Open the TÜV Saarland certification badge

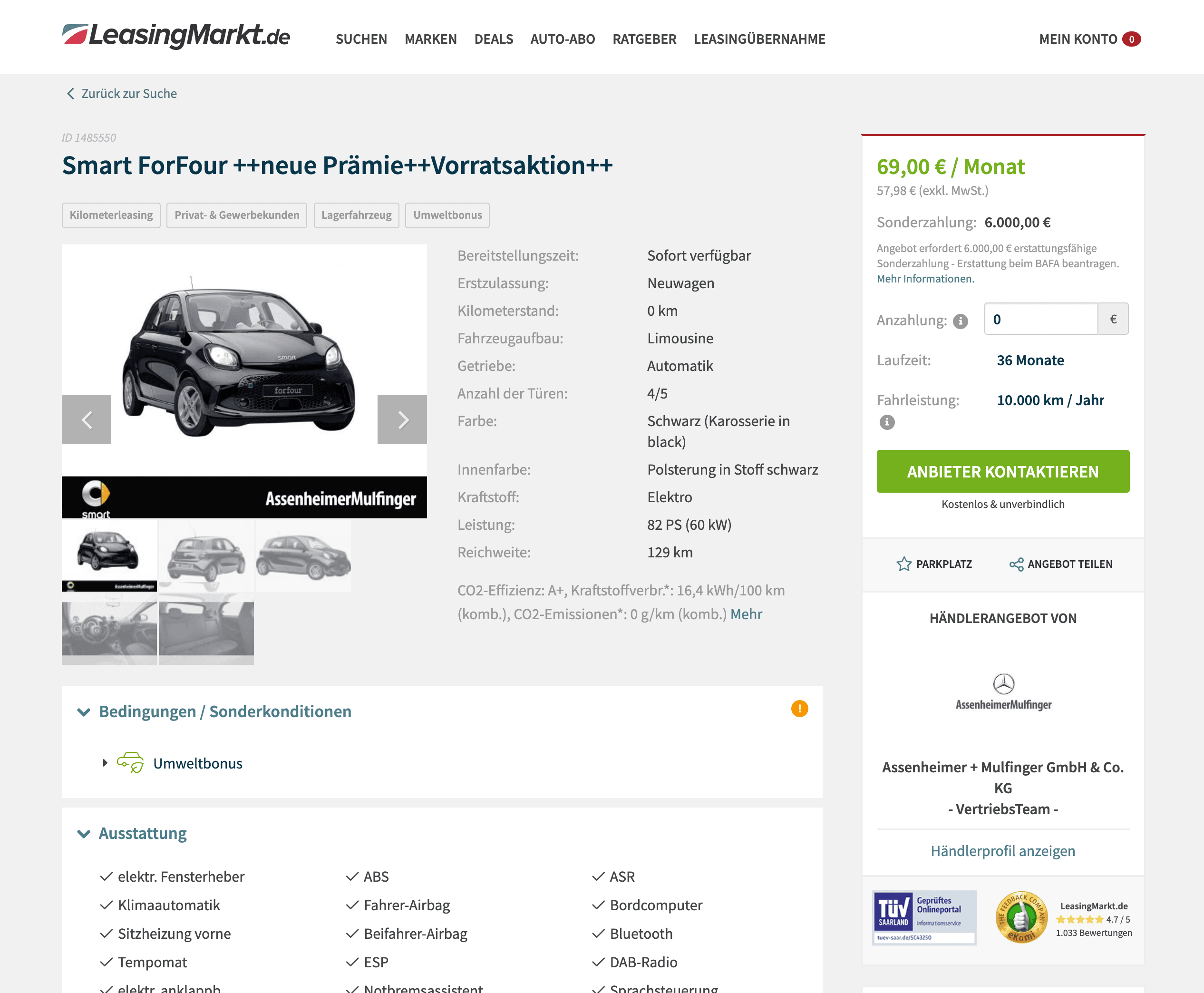(x=924, y=917)
